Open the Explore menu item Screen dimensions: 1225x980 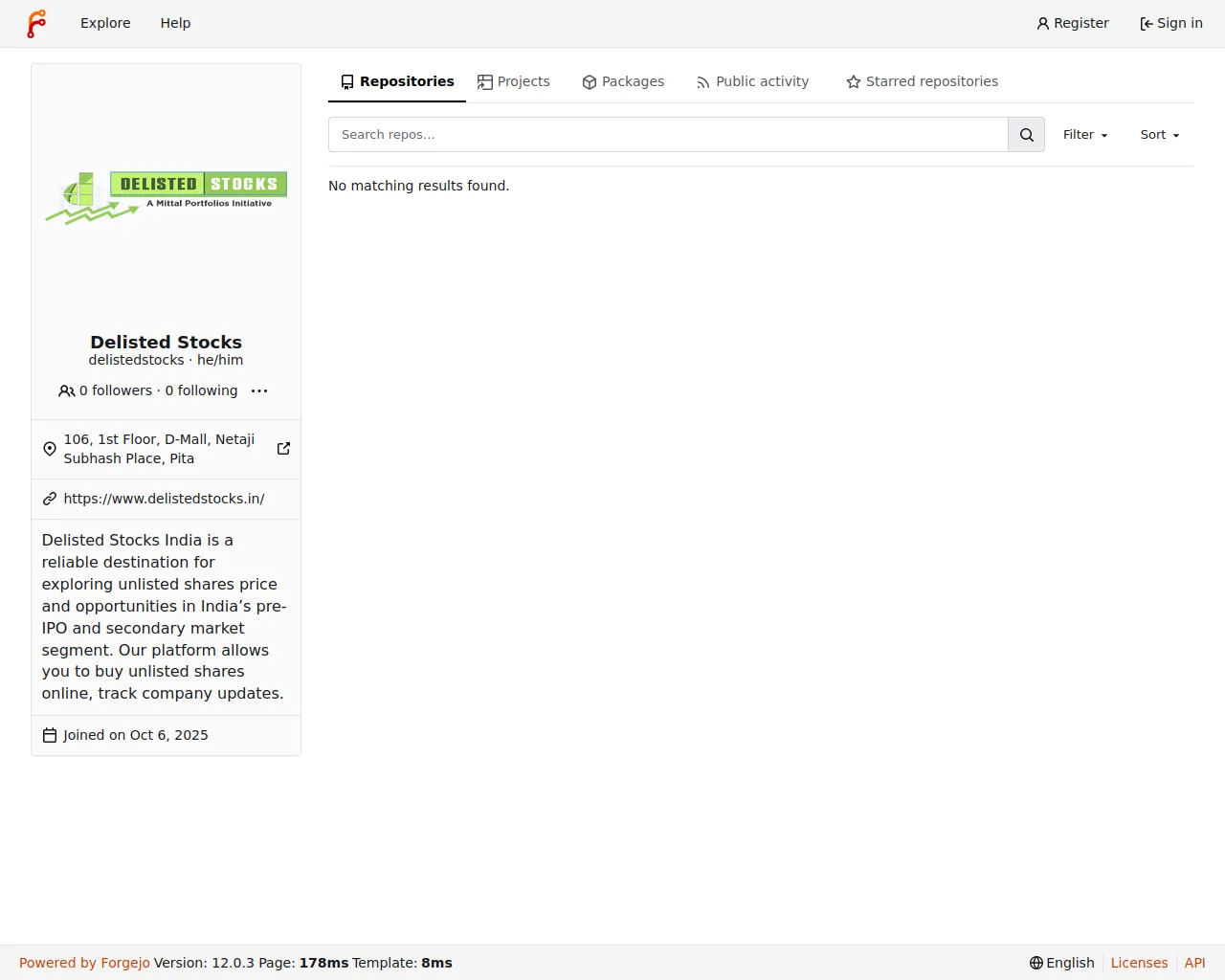tap(105, 23)
